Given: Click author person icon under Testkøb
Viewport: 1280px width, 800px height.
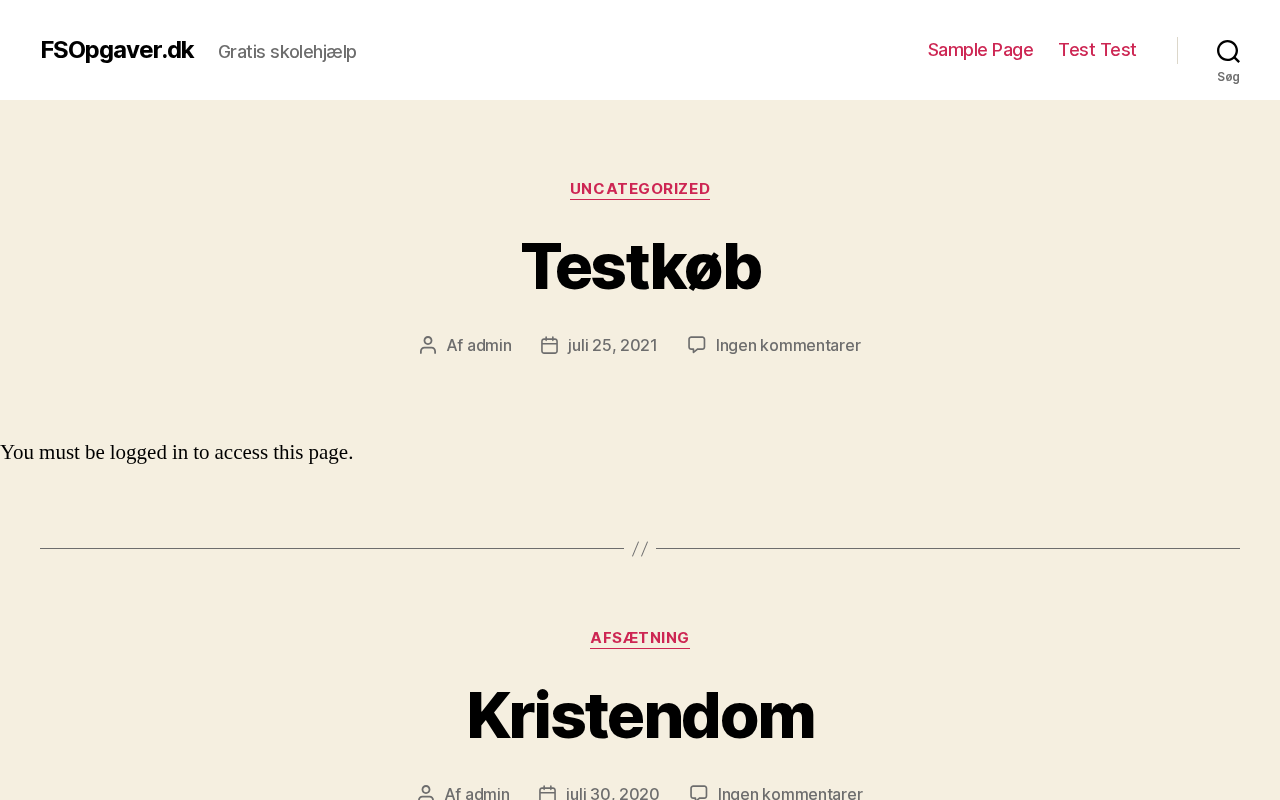Looking at the screenshot, I should (428, 345).
